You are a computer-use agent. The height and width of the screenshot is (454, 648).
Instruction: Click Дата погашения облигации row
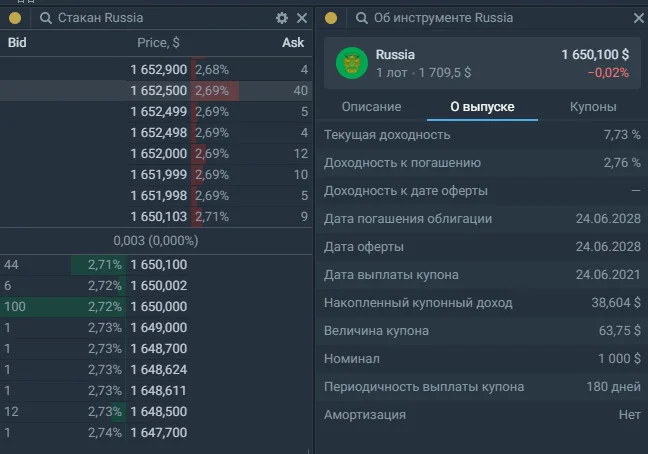[x=482, y=219]
